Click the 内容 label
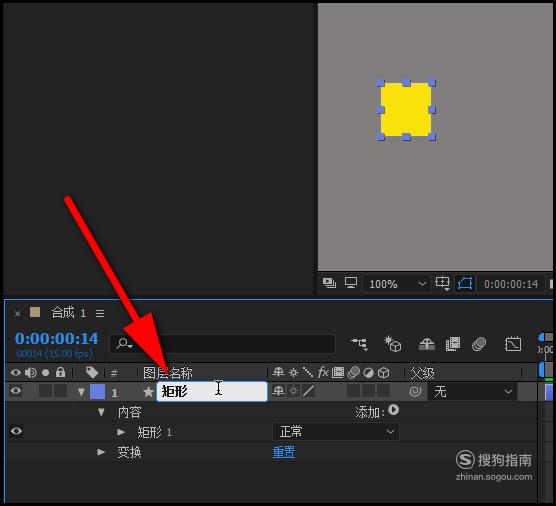The image size is (556, 506). pyautogui.click(x=129, y=412)
